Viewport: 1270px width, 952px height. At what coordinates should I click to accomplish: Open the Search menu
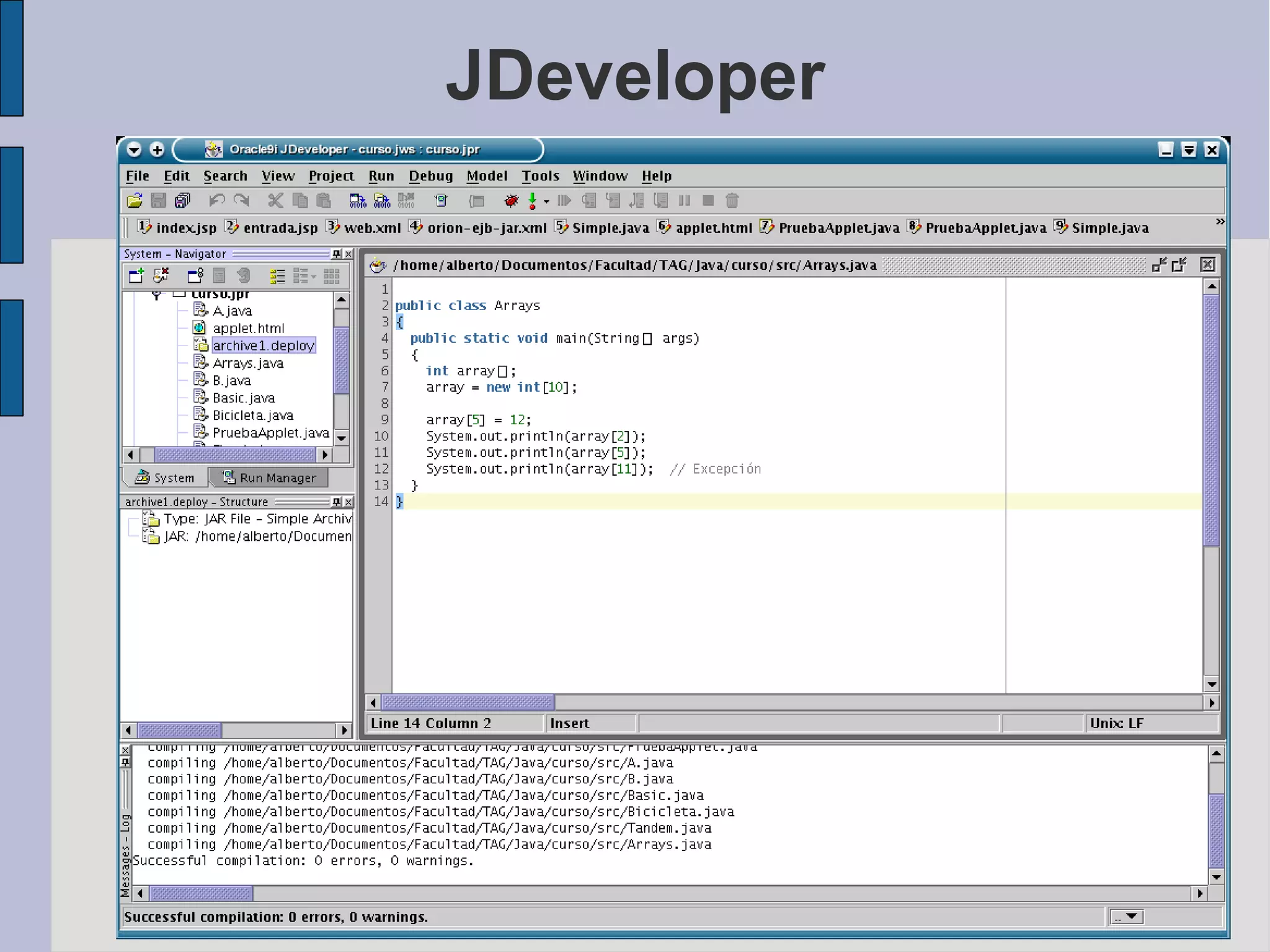225,176
